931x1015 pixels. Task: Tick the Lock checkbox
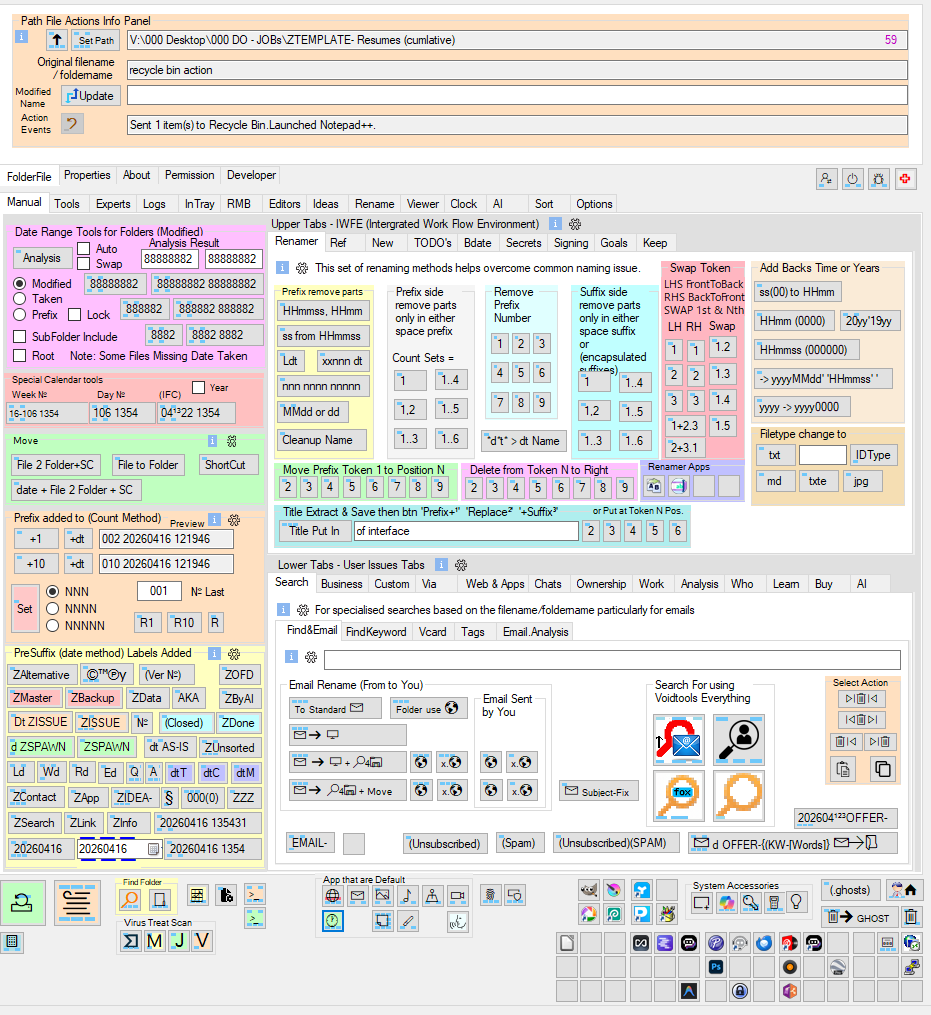coord(75,315)
